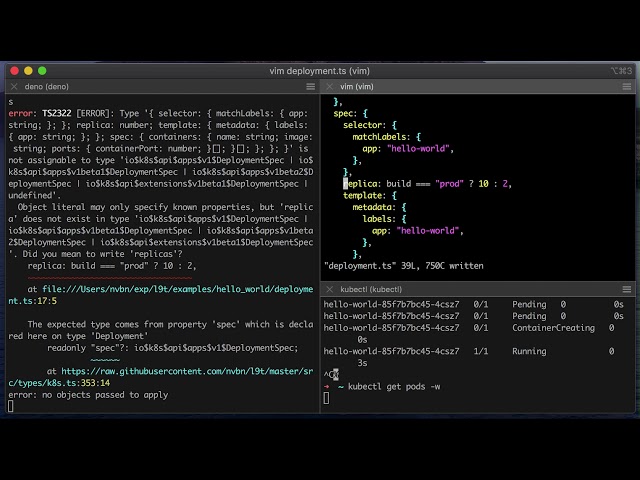Click 'matchLabels: {' line in vim
Image resolution: width=640 pixels, height=480 pixels.
click(387, 137)
